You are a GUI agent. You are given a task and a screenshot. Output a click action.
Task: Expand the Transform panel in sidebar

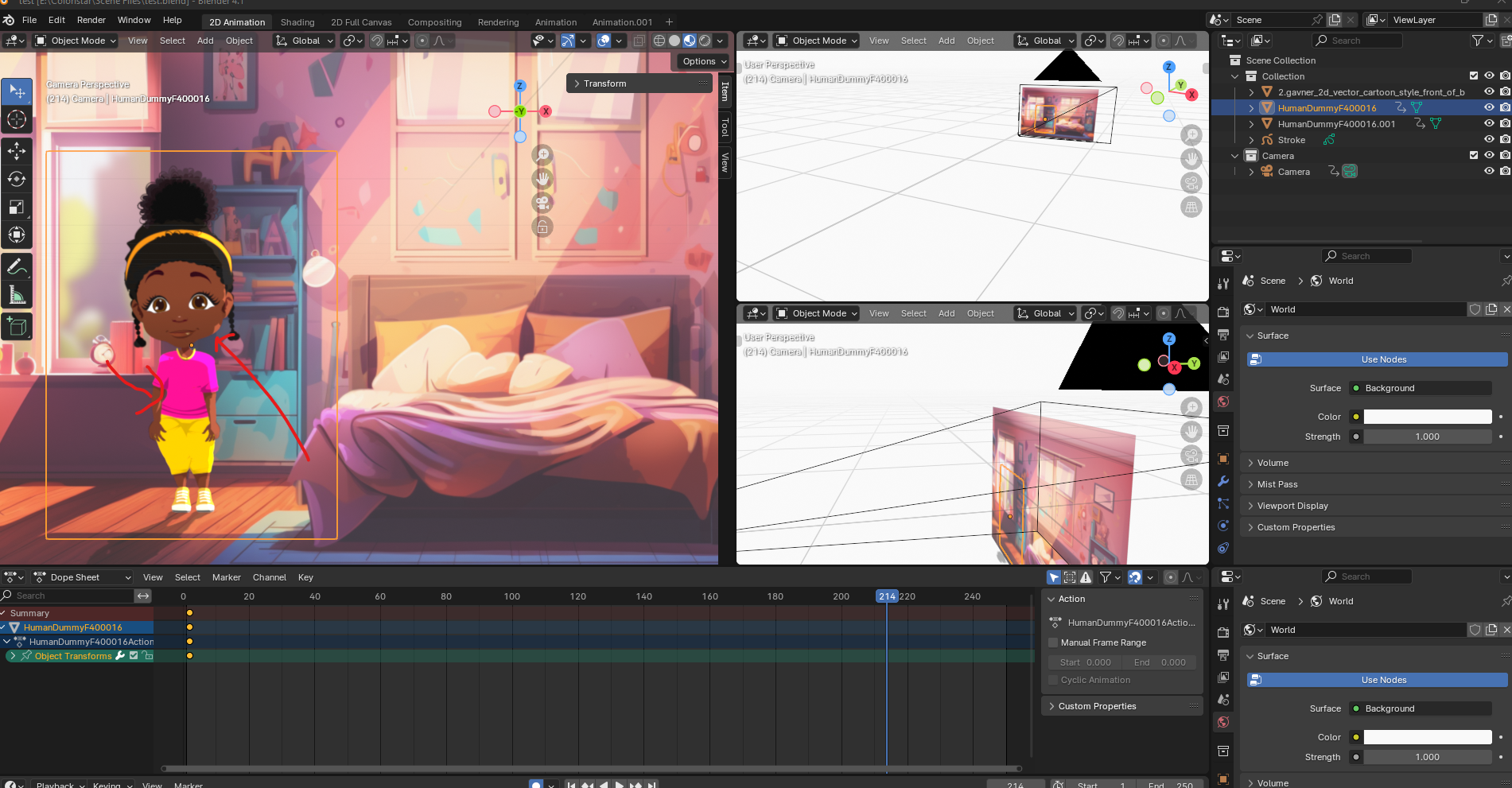[x=640, y=83]
